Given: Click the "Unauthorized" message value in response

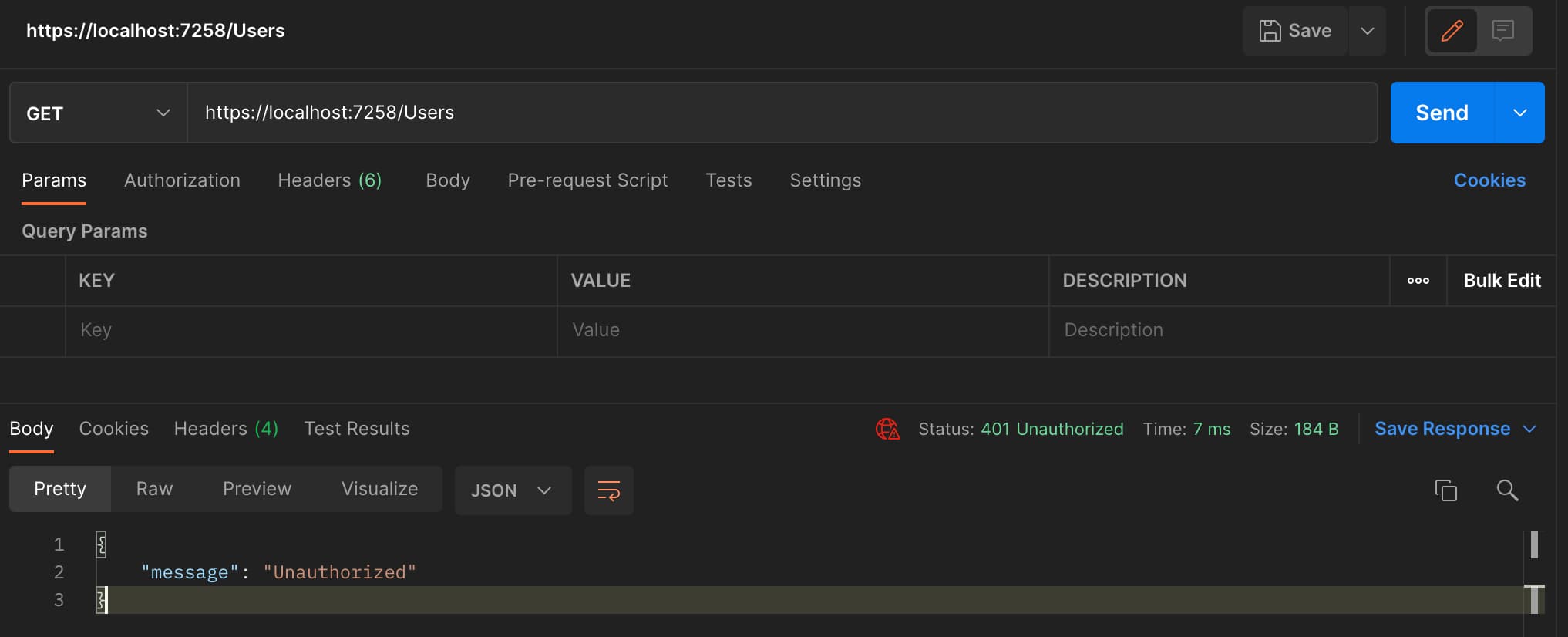Looking at the screenshot, I should (x=339, y=572).
